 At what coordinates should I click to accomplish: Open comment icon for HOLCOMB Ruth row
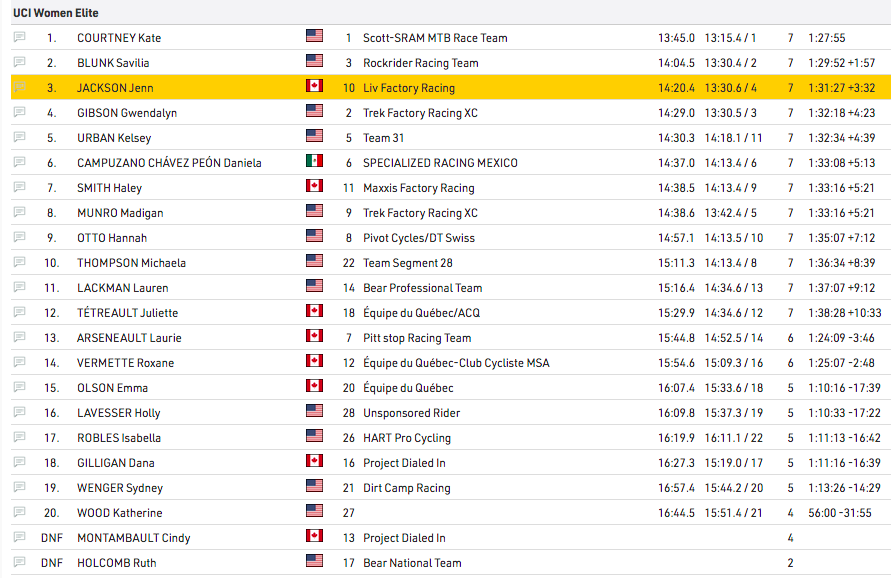coord(20,562)
